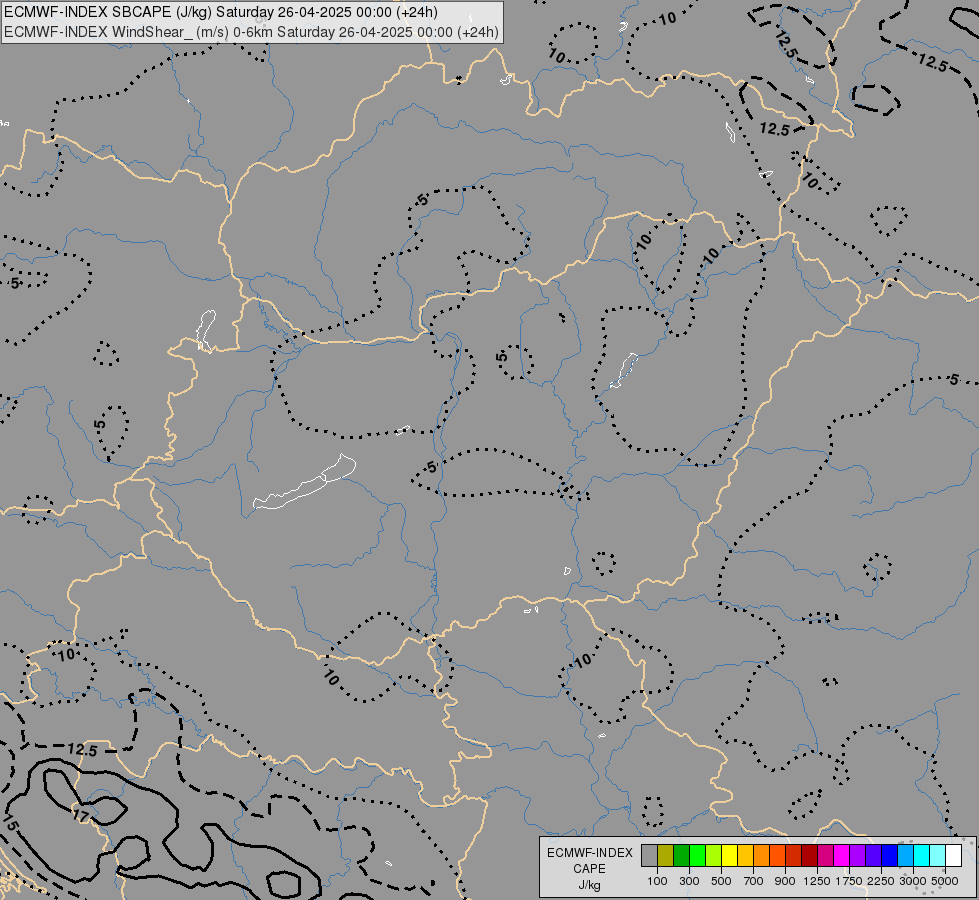Click the olive swatch in the CAPE legend
Viewport: 979px width, 900px height.
(x=666, y=855)
